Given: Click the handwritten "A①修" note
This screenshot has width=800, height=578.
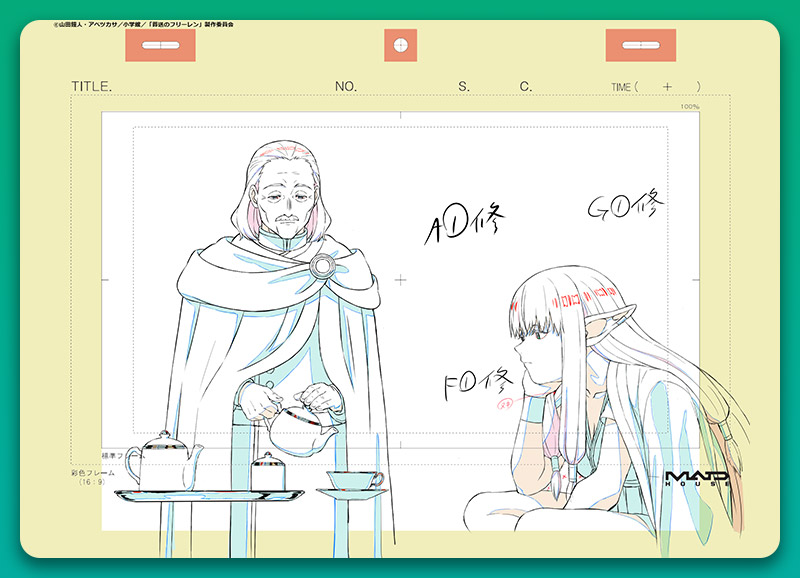Looking at the screenshot, I should click(464, 222).
